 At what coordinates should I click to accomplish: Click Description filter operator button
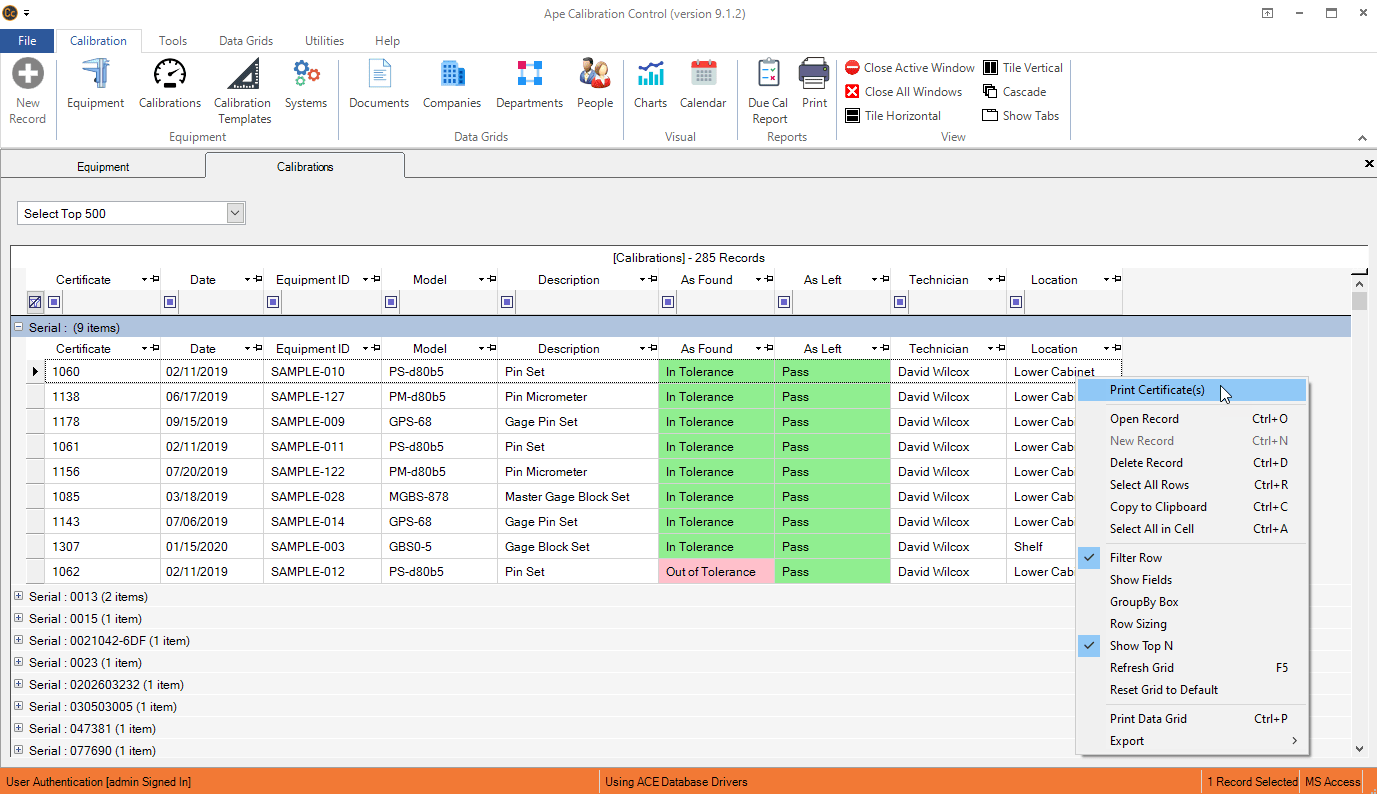tap(507, 302)
